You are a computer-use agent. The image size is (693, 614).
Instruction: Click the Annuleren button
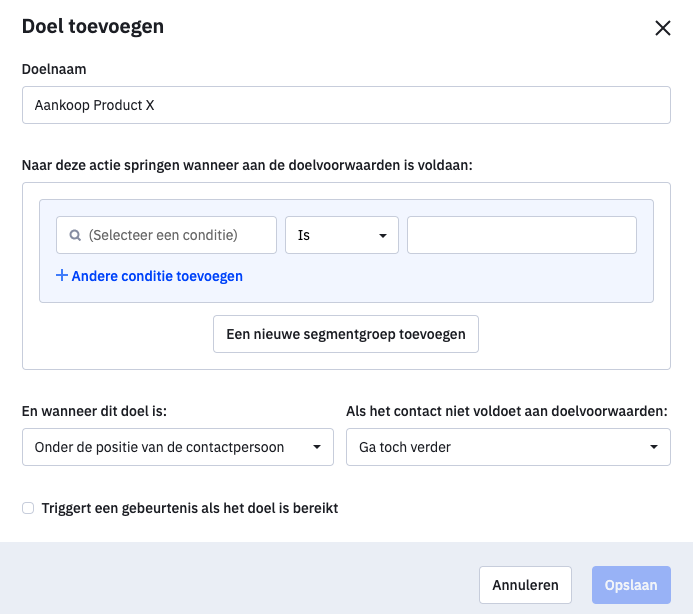[525, 585]
